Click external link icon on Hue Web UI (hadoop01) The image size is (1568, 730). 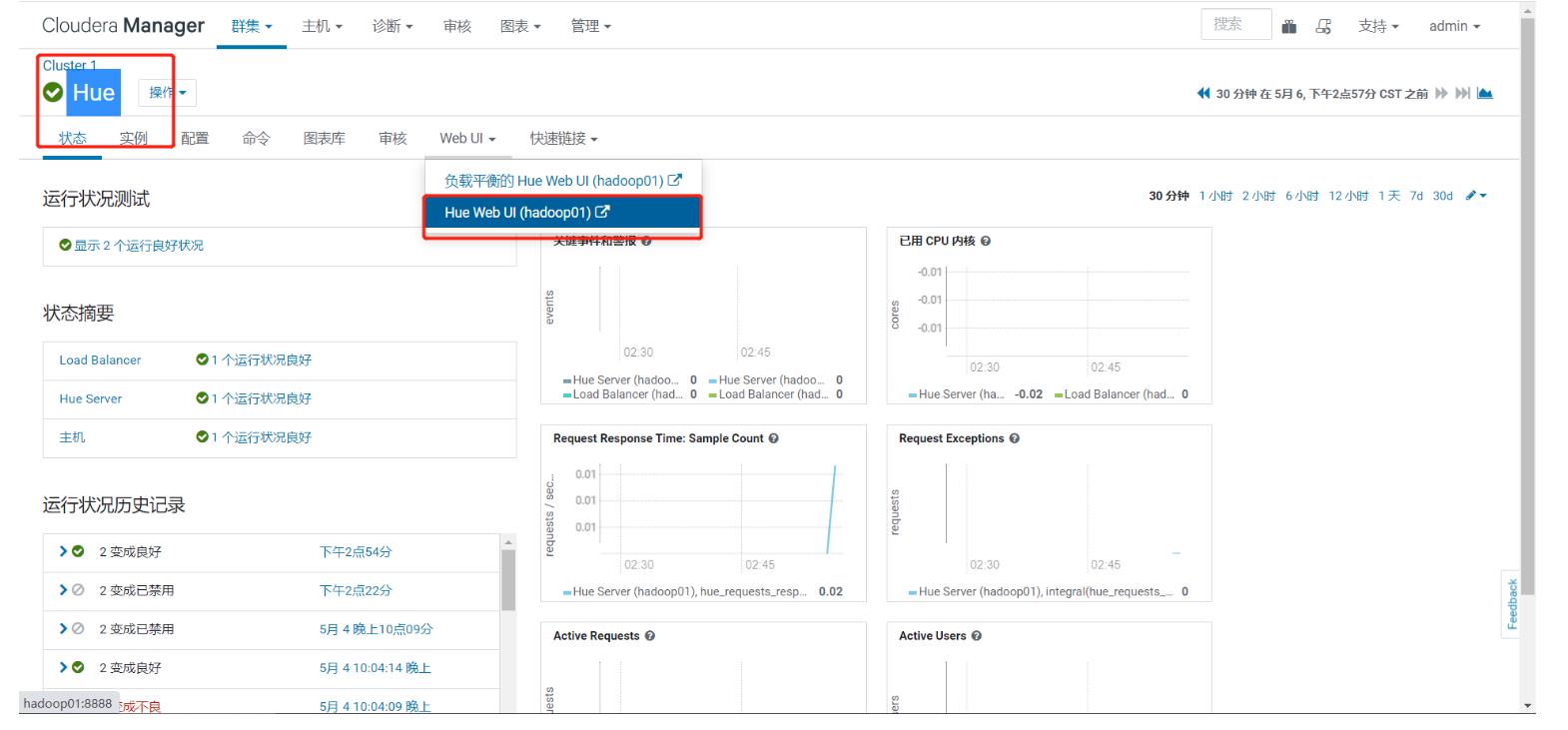click(x=602, y=212)
